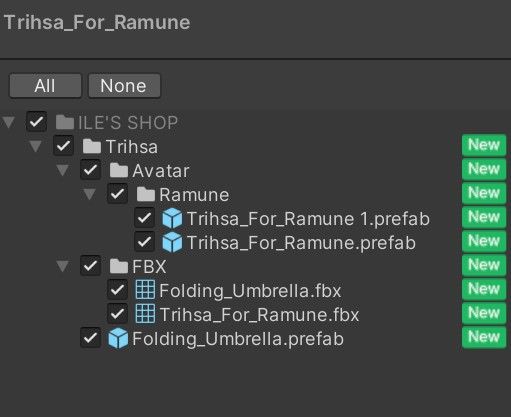Click the Folding_Umbrella.prefab cube icon

tap(118, 338)
